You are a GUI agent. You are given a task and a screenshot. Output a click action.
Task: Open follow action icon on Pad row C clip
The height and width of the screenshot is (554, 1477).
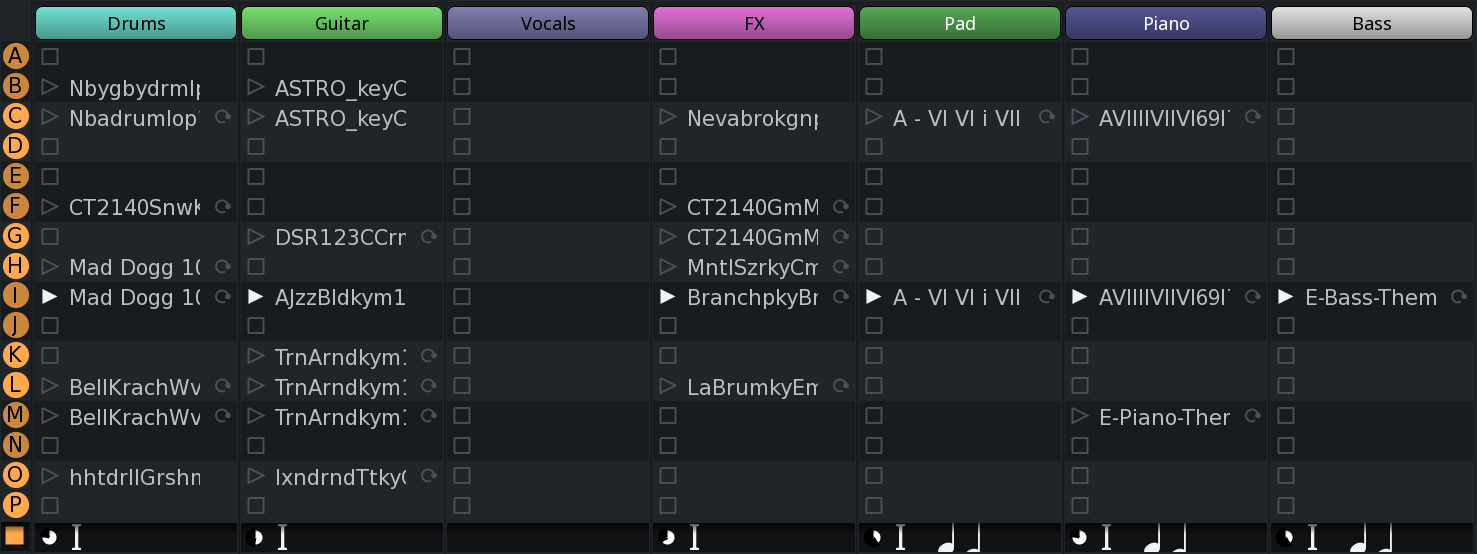pos(1047,117)
